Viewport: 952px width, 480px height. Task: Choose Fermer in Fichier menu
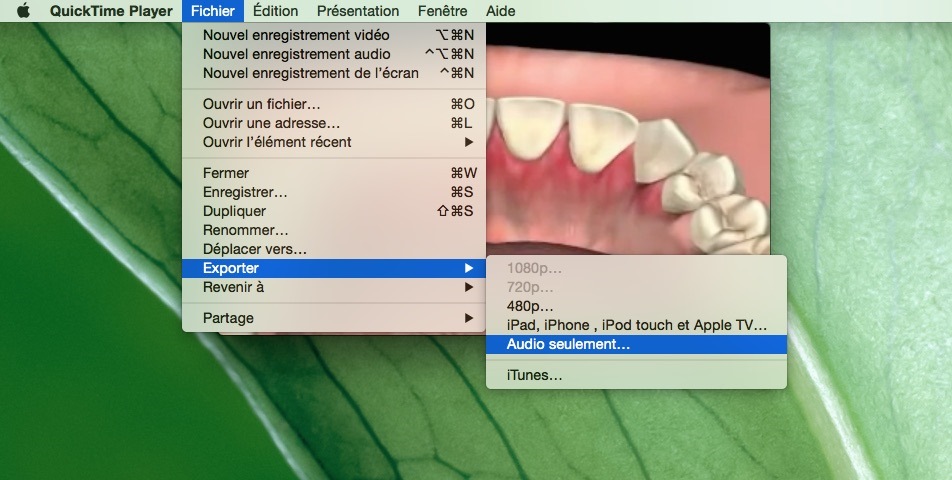click(x=334, y=173)
